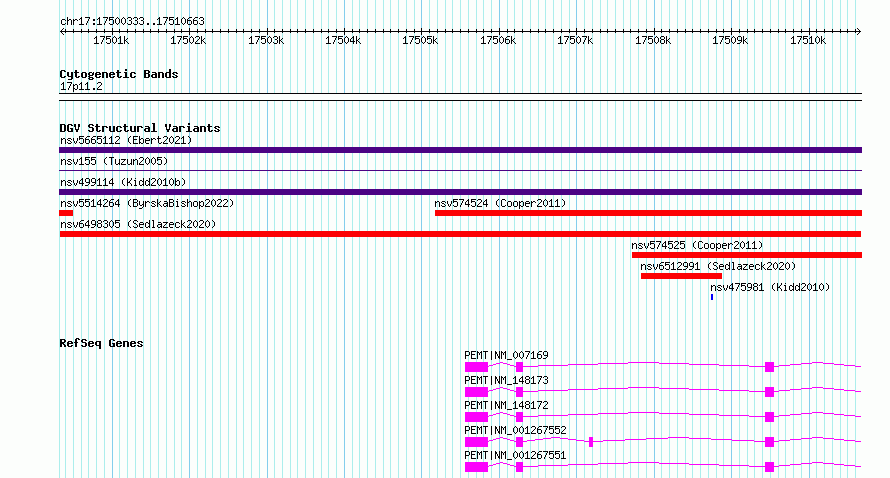This screenshot has width=890, height=478.
Task: Click the 17501k ruler tick label
Action: [111, 41]
